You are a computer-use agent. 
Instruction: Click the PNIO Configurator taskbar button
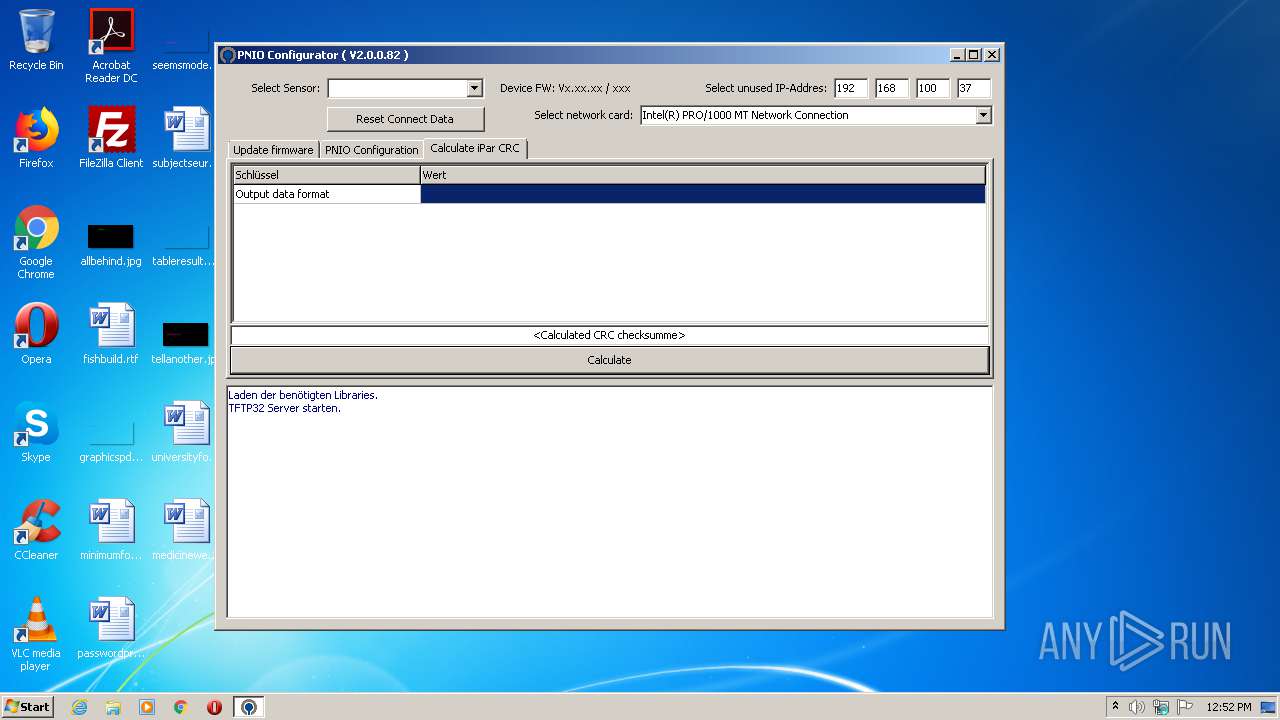(x=249, y=707)
